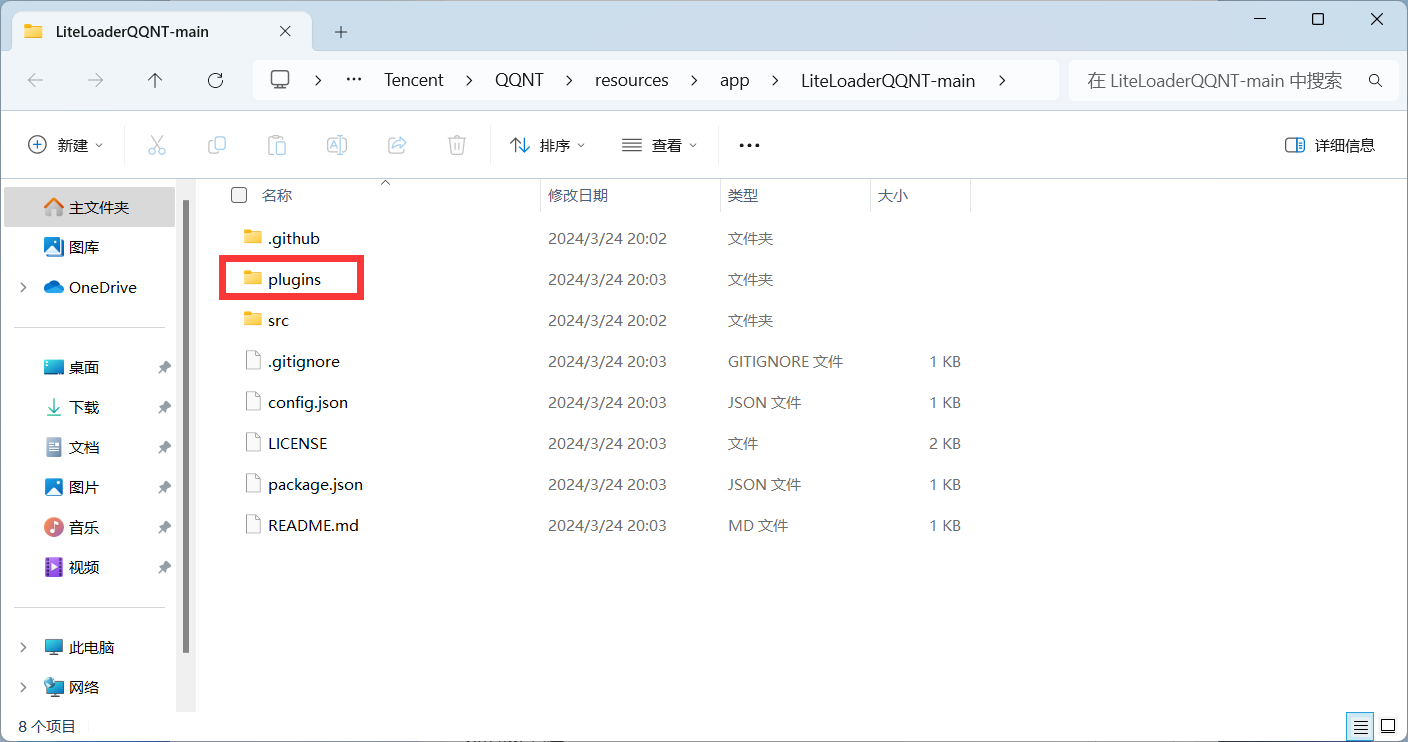Screen dimensions: 1408x742
Task: Switch to large thumbnail view at bottom right
Action: click(x=1387, y=726)
